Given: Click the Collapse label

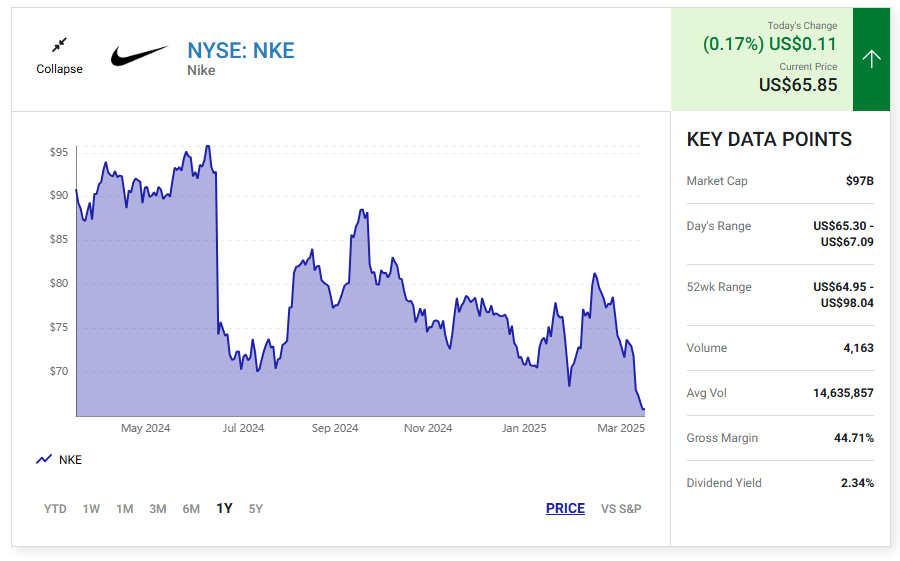Looking at the screenshot, I should [x=59, y=69].
